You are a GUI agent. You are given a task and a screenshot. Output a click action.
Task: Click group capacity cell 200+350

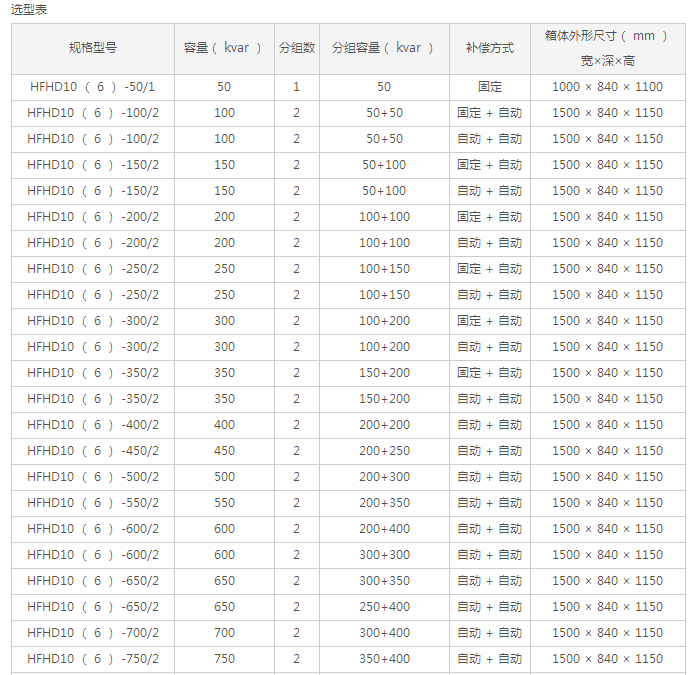[x=384, y=503]
